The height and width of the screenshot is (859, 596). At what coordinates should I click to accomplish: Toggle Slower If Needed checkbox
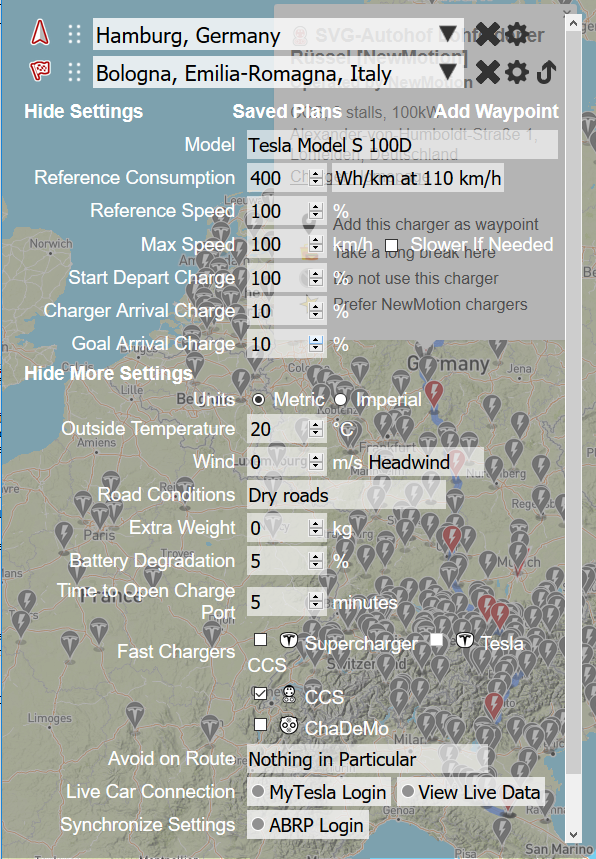[x=391, y=244]
